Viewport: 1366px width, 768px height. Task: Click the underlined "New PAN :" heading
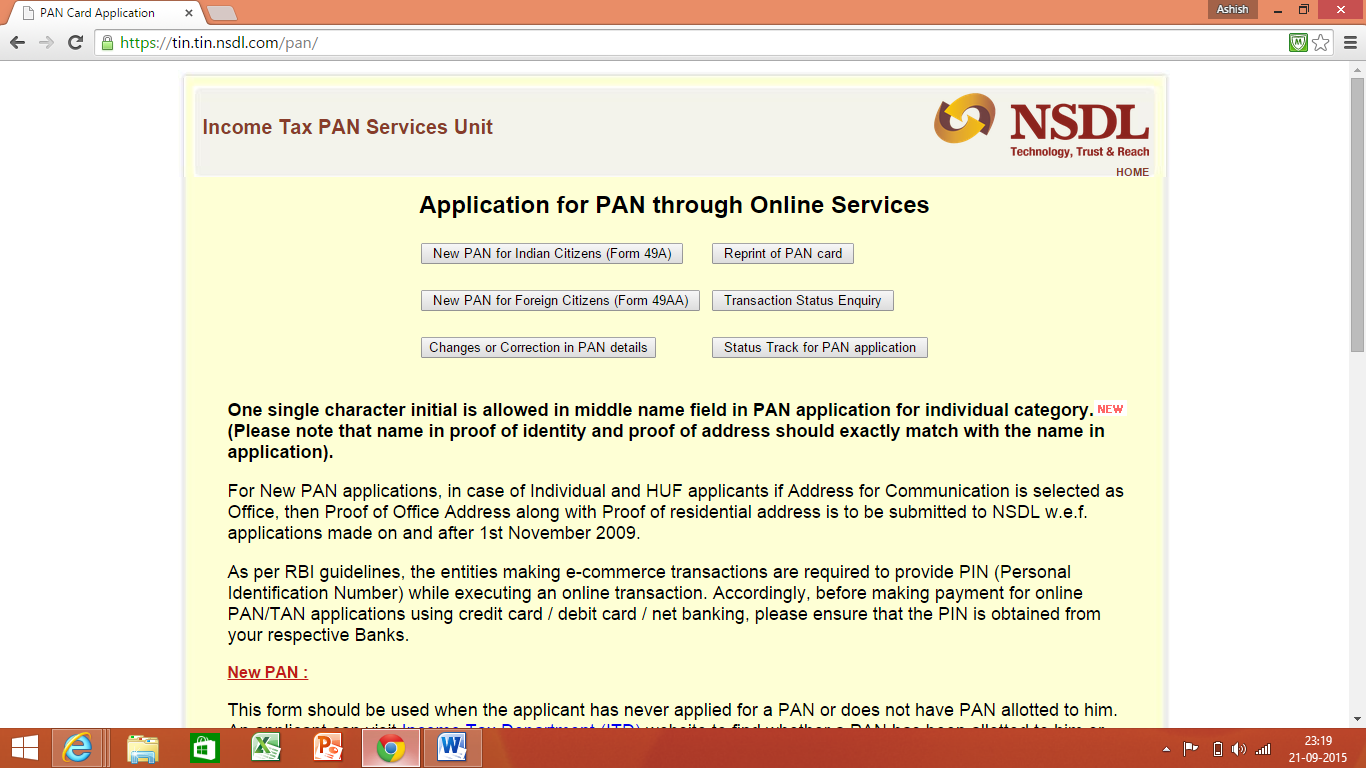(x=268, y=672)
